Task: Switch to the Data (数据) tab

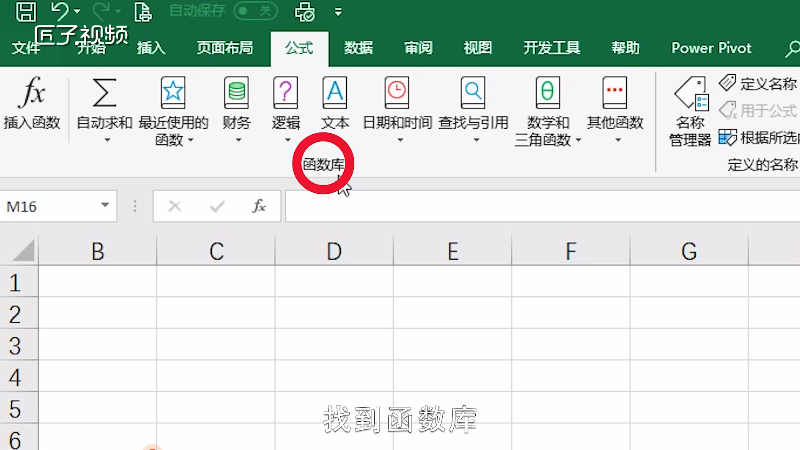Action: click(x=358, y=48)
